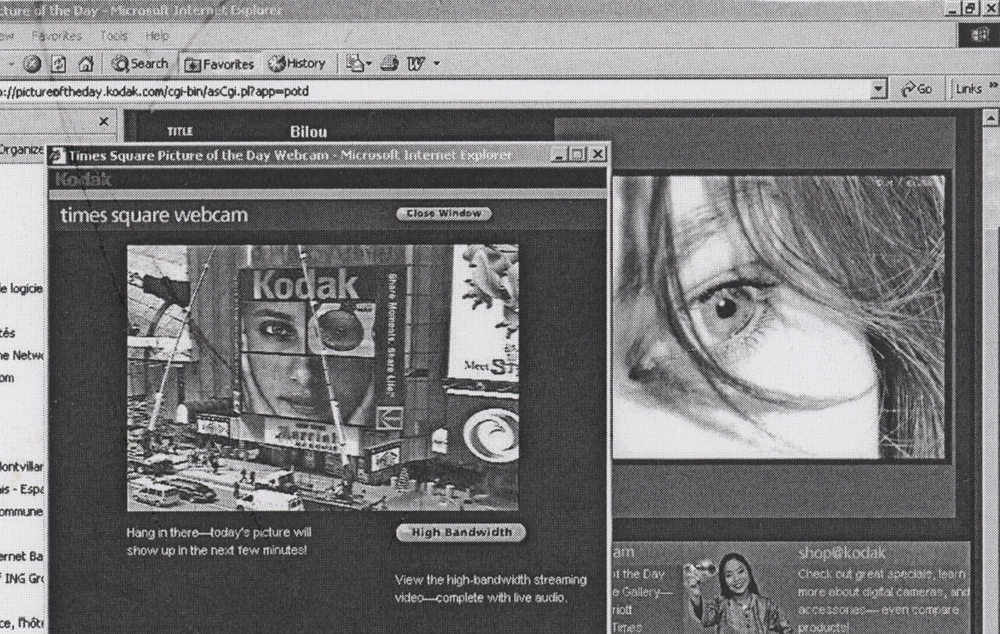Viewport: 1000px width, 634px height.
Task: Click the Print icon in toolbar
Action: [x=390, y=63]
